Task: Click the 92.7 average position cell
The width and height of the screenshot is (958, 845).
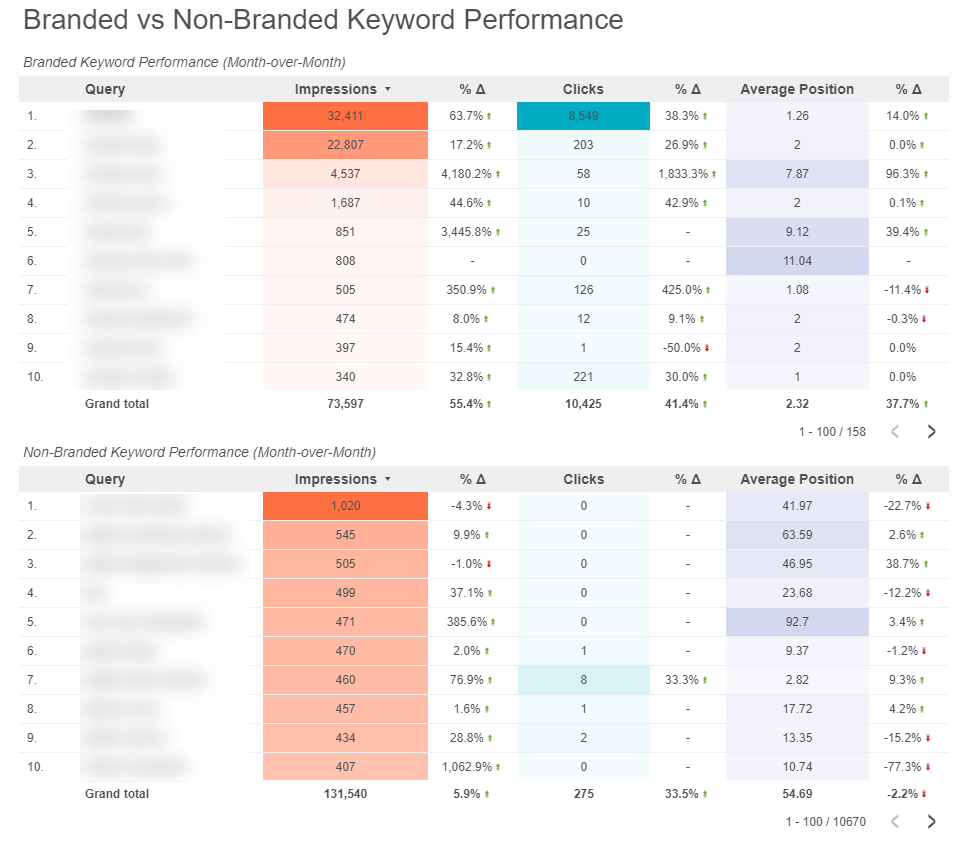Action: 797,622
